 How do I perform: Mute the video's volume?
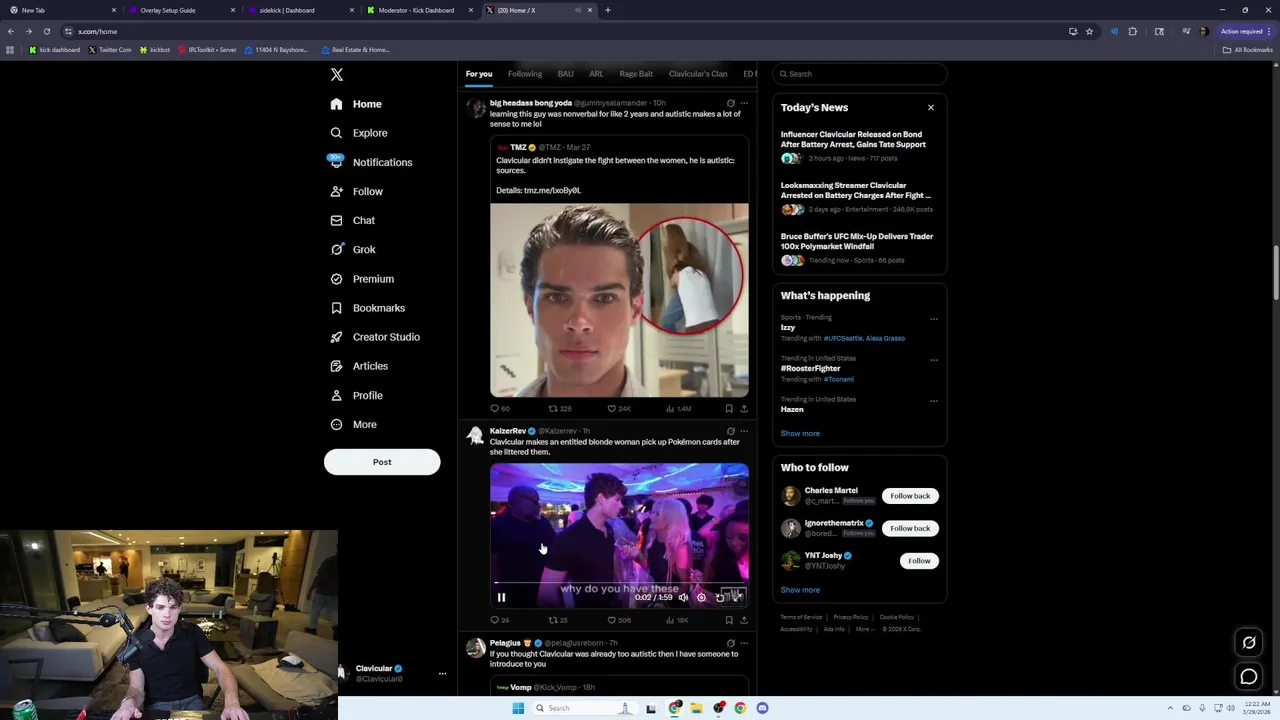[683, 597]
